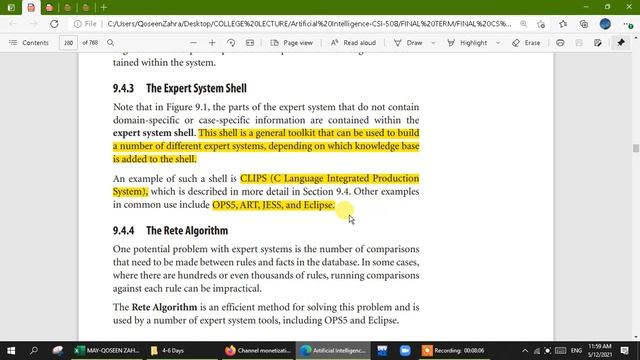Viewport: 640px width, 360px height.
Task: Click the Save icon in PDF toolbar
Action: (579, 43)
